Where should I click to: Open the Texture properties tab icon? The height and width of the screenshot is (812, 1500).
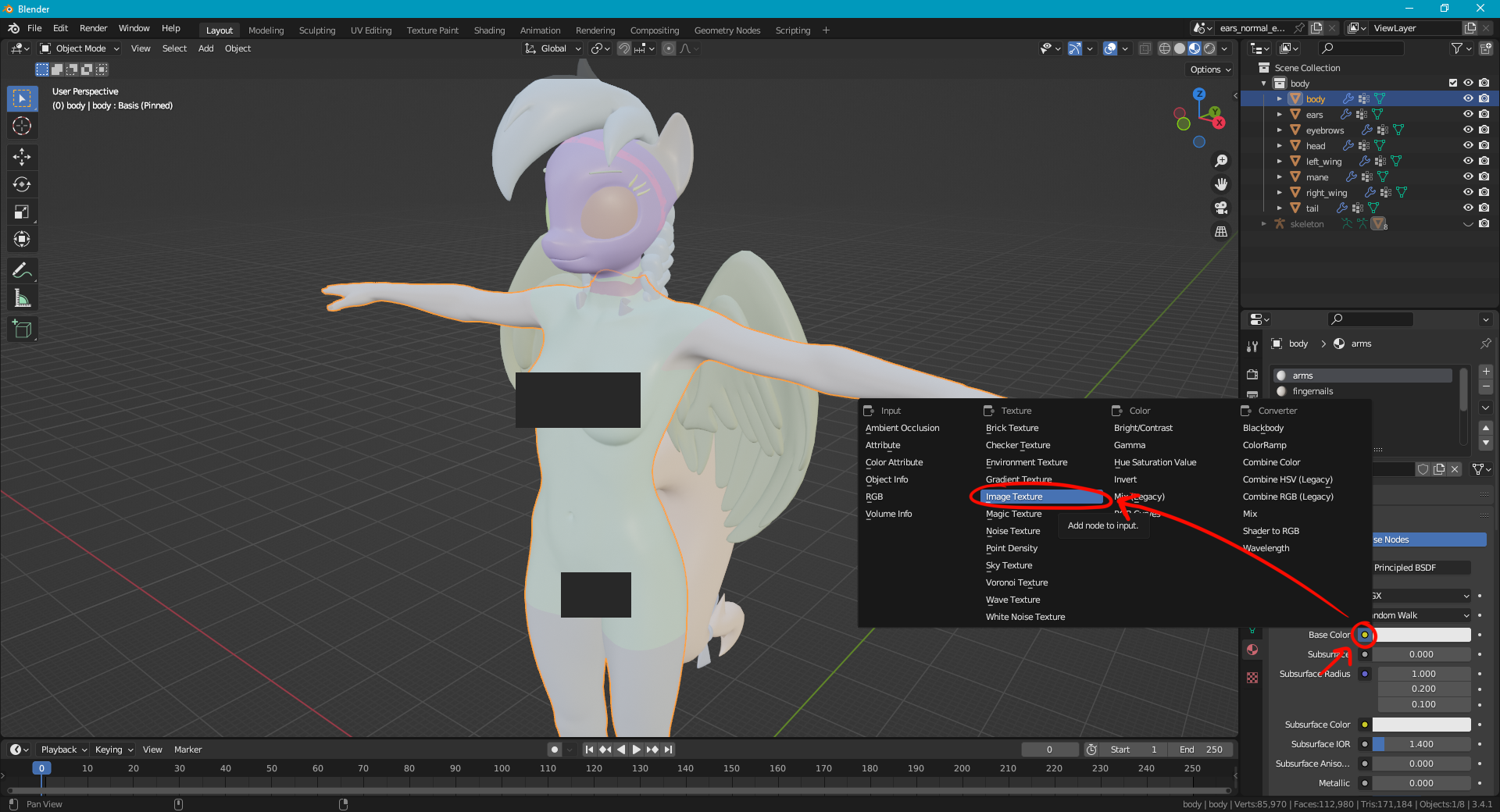pyautogui.click(x=1252, y=677)
